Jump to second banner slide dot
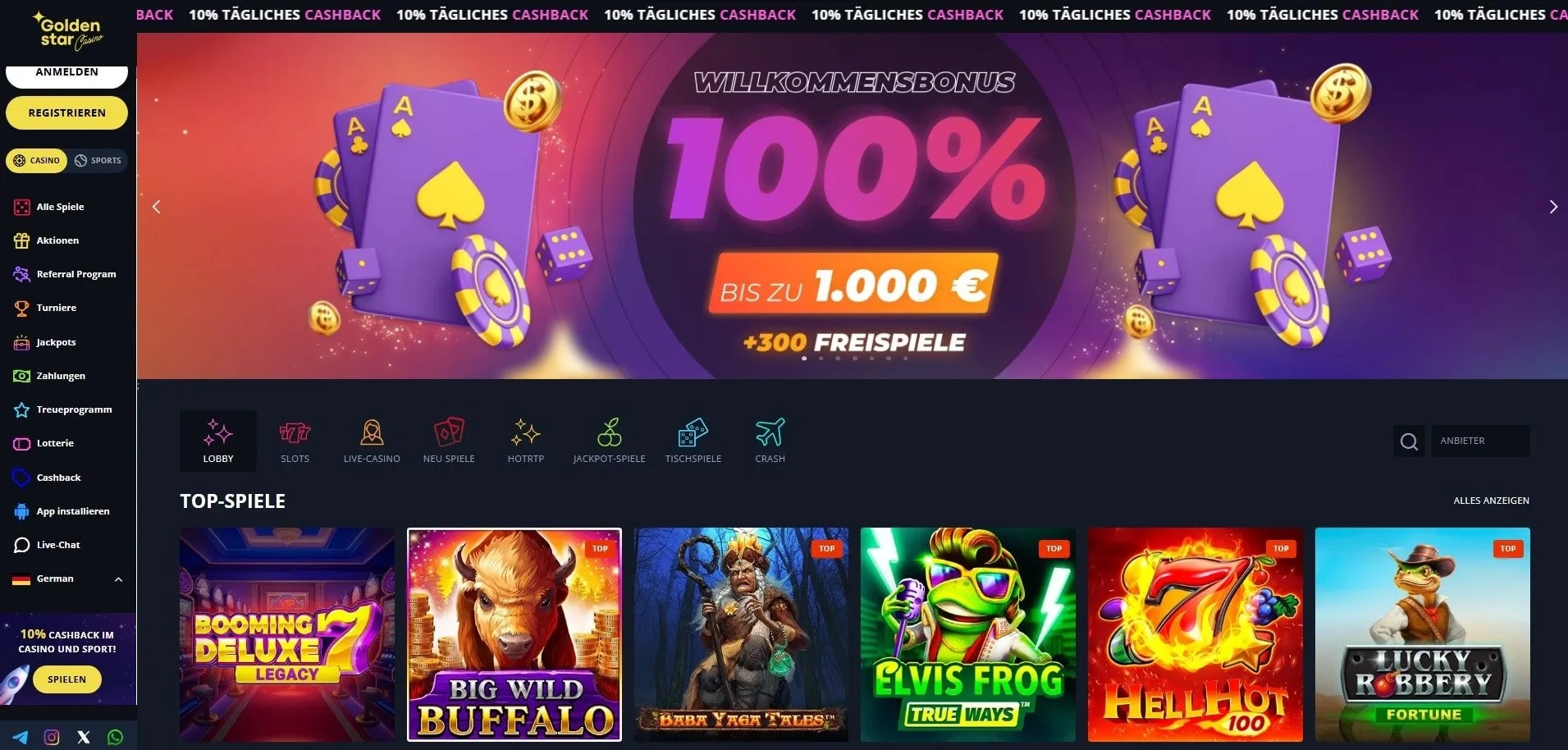 pyautogui.click(x=821, y=359)
